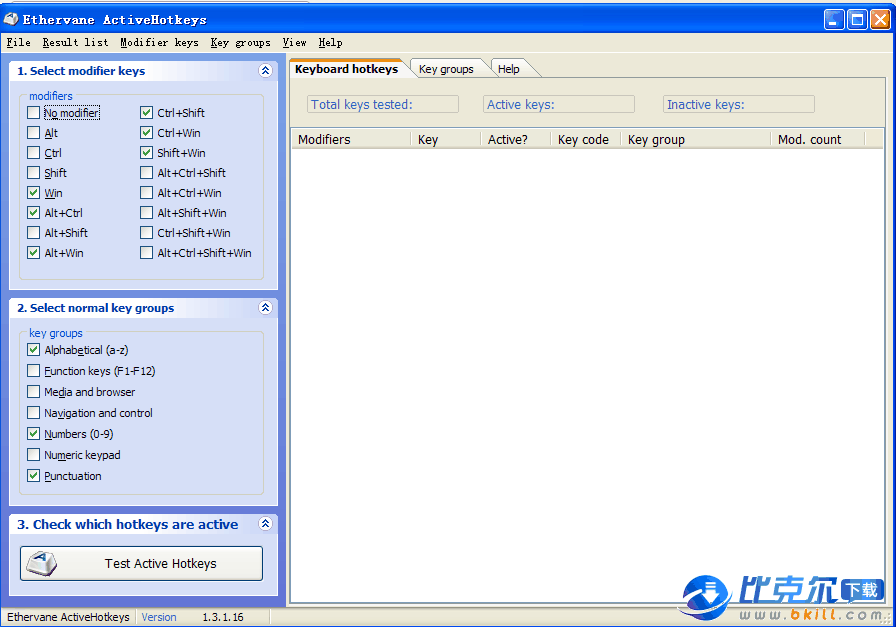Image resolution: width=896 pixels, height=627 pixels.
Task: Open the Key groups menu
Action: pos(240,42)
